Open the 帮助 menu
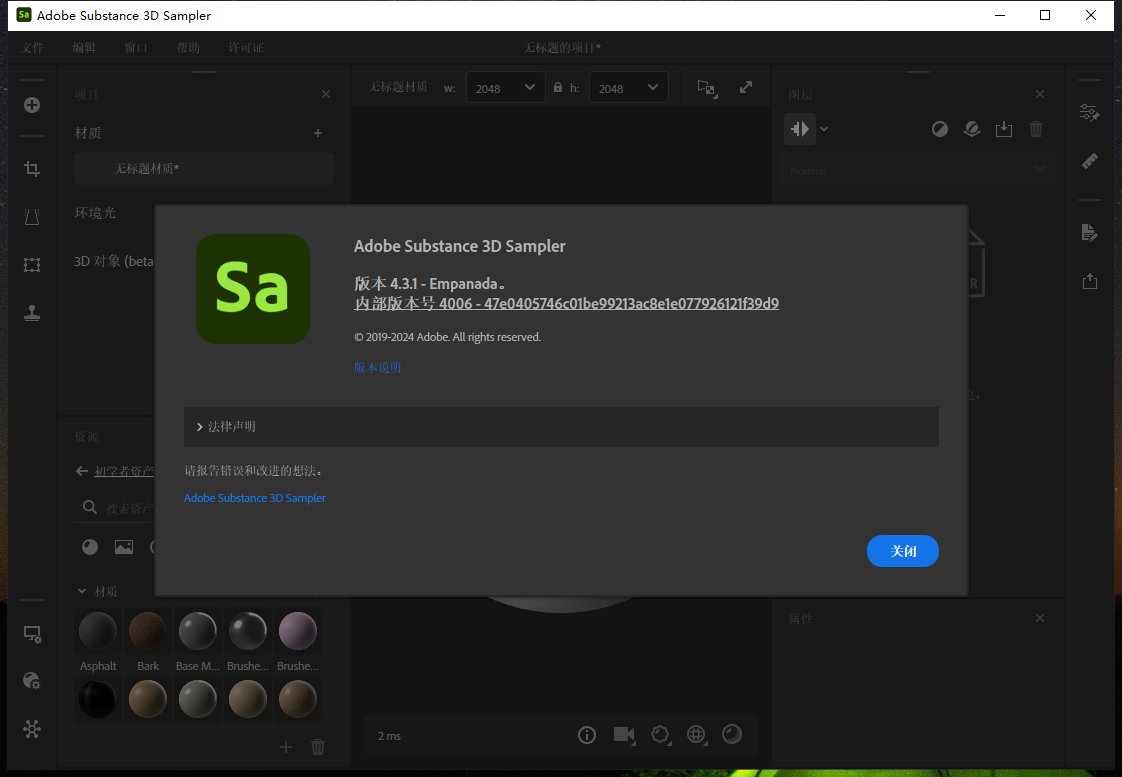The width and height of the screenshot is (1122, 777). (x=188, y=47)
